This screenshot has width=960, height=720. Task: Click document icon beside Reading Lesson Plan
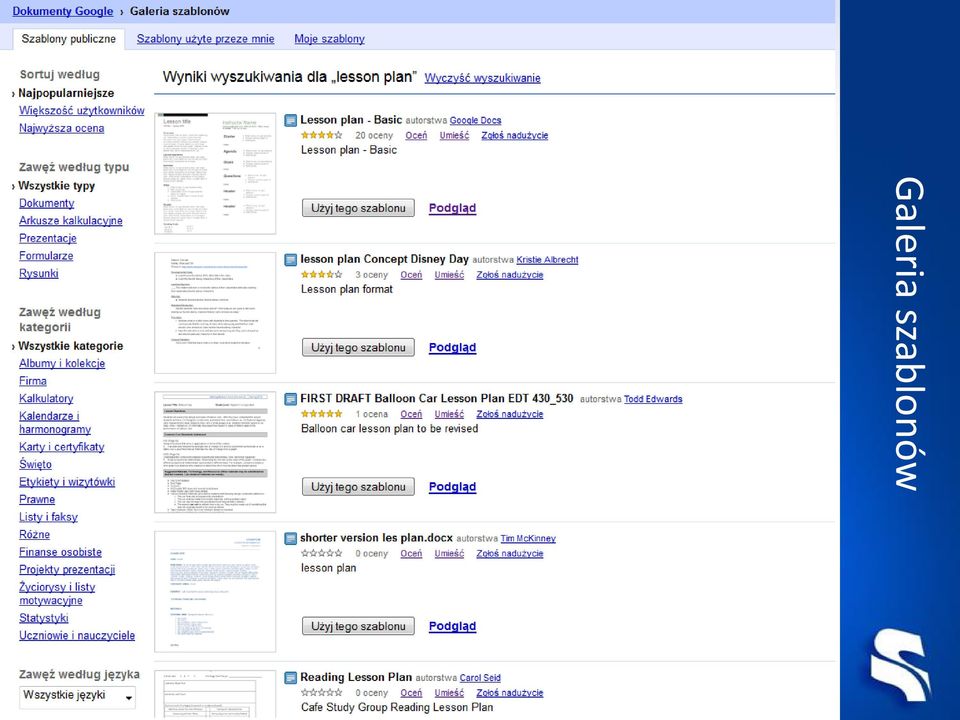[291, 678]
